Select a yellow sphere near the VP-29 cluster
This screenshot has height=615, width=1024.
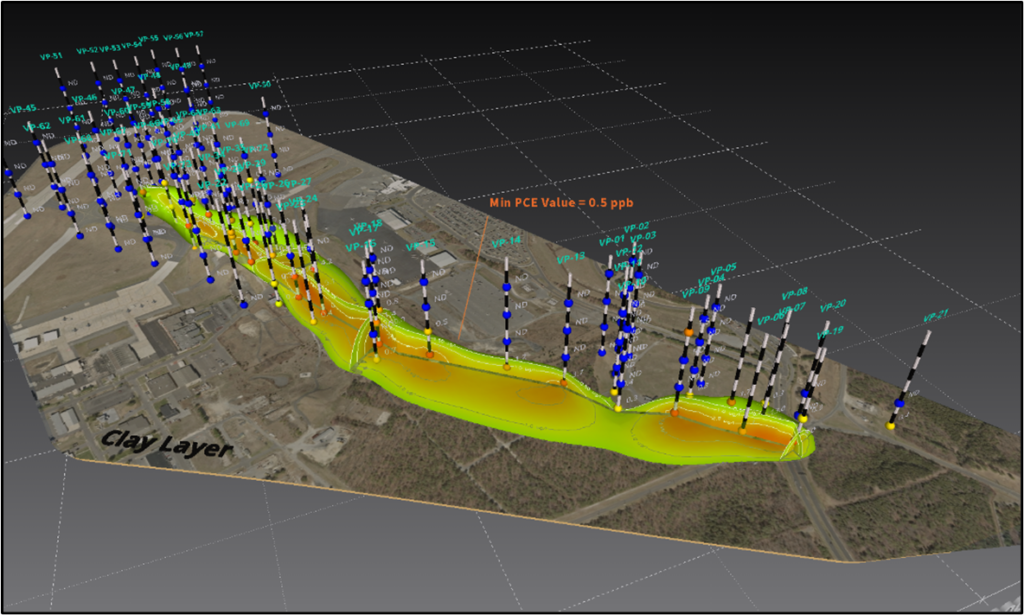[249, 180]
